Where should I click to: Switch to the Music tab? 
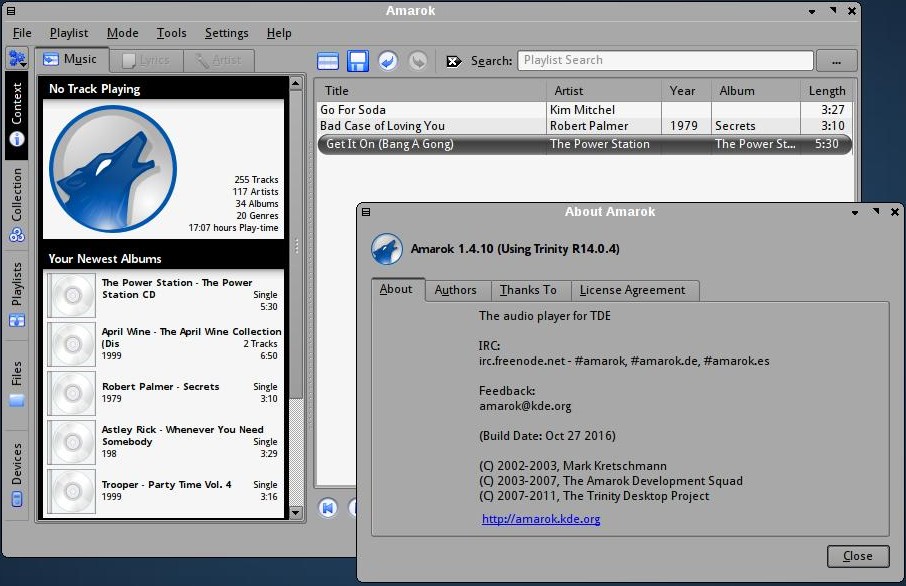click(x=71, y=59)
